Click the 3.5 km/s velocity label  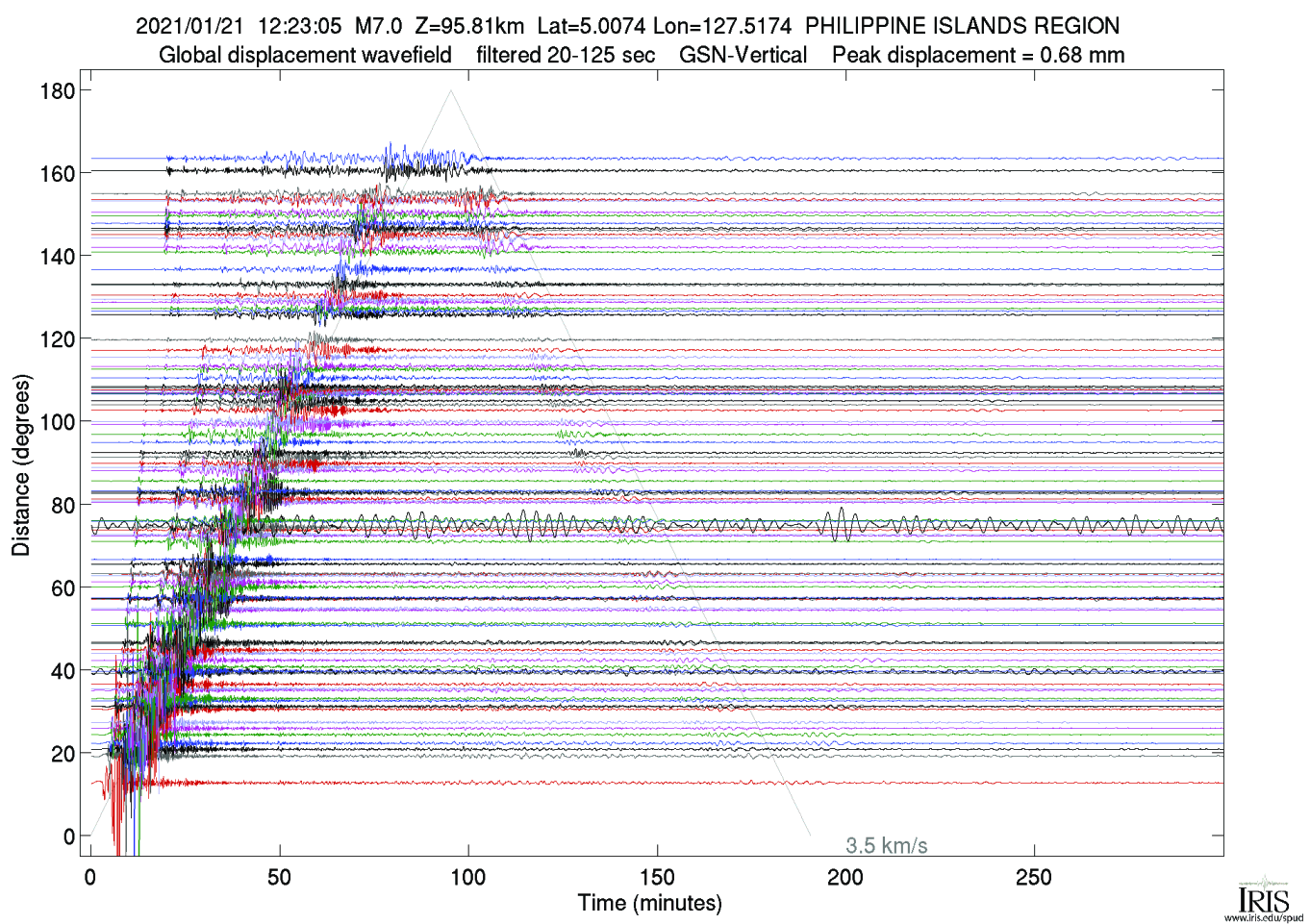pyautogui.click(x=886, y=846)
